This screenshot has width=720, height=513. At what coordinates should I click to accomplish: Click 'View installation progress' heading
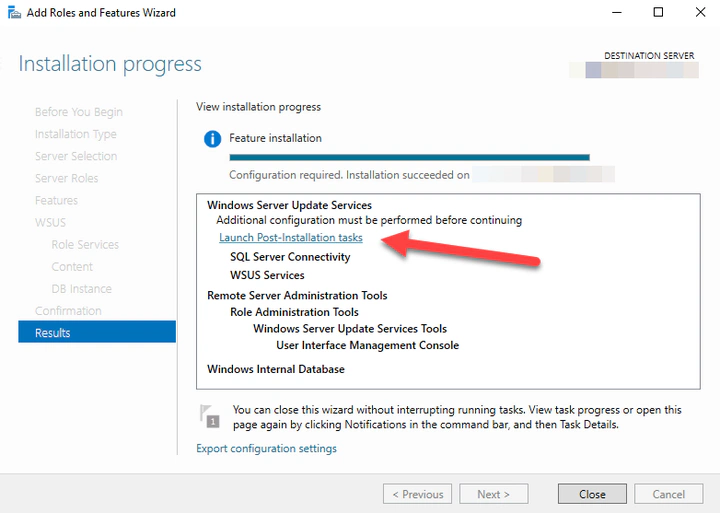(x=259, y=107)
